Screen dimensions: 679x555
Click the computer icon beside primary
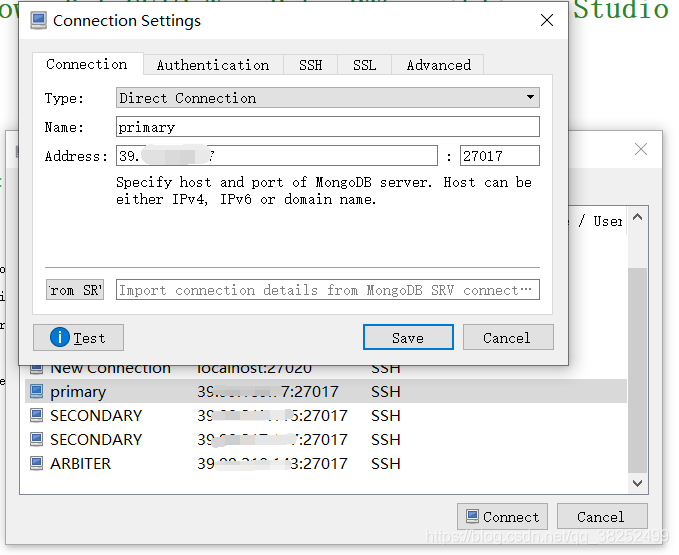click(x=36, y=391)
